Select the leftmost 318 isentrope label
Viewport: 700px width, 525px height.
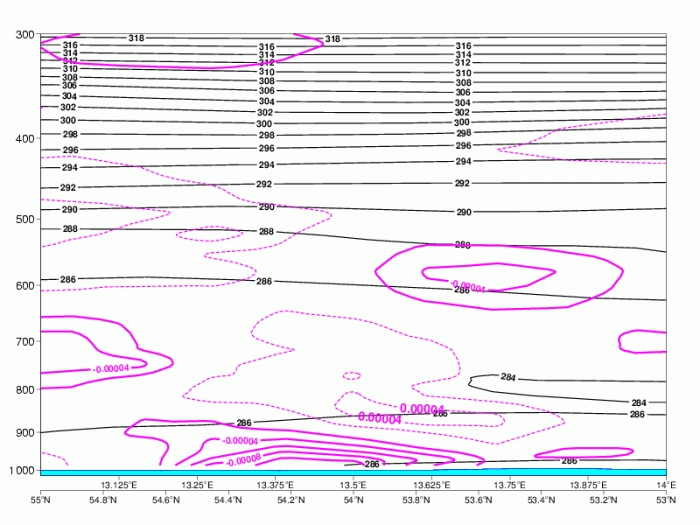[136, 38]
